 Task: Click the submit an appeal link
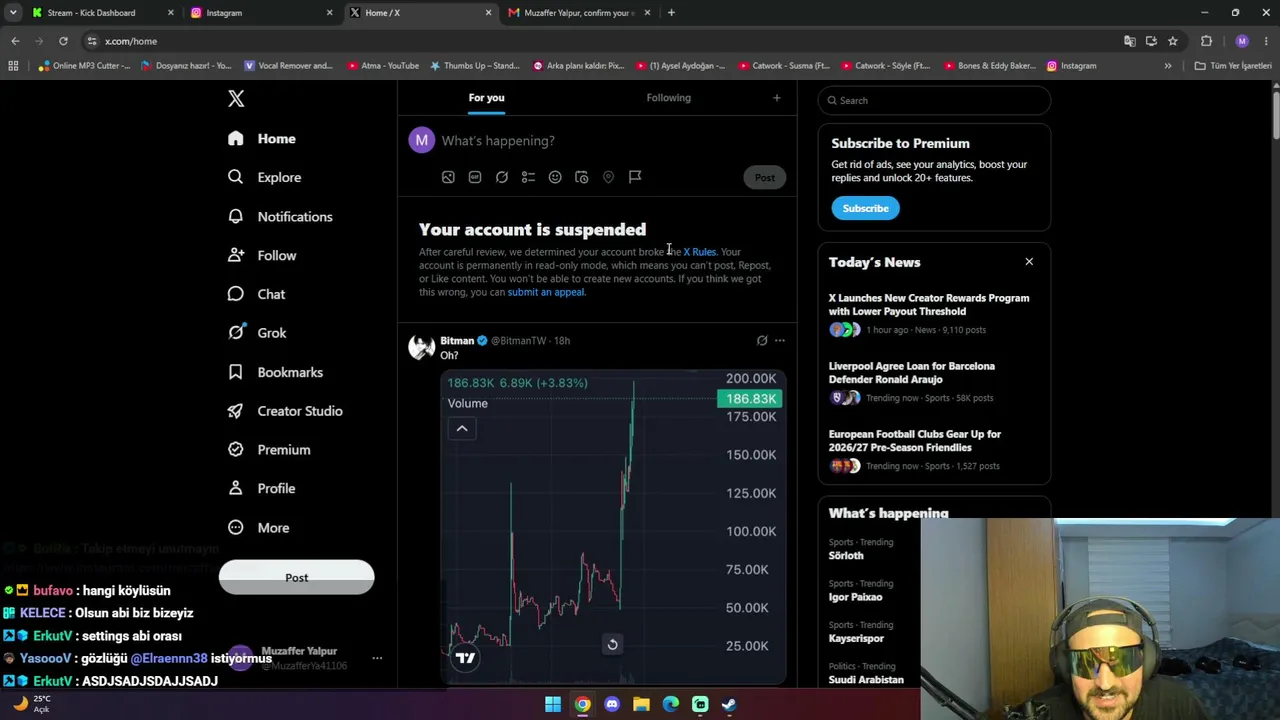tap(545, 292)
